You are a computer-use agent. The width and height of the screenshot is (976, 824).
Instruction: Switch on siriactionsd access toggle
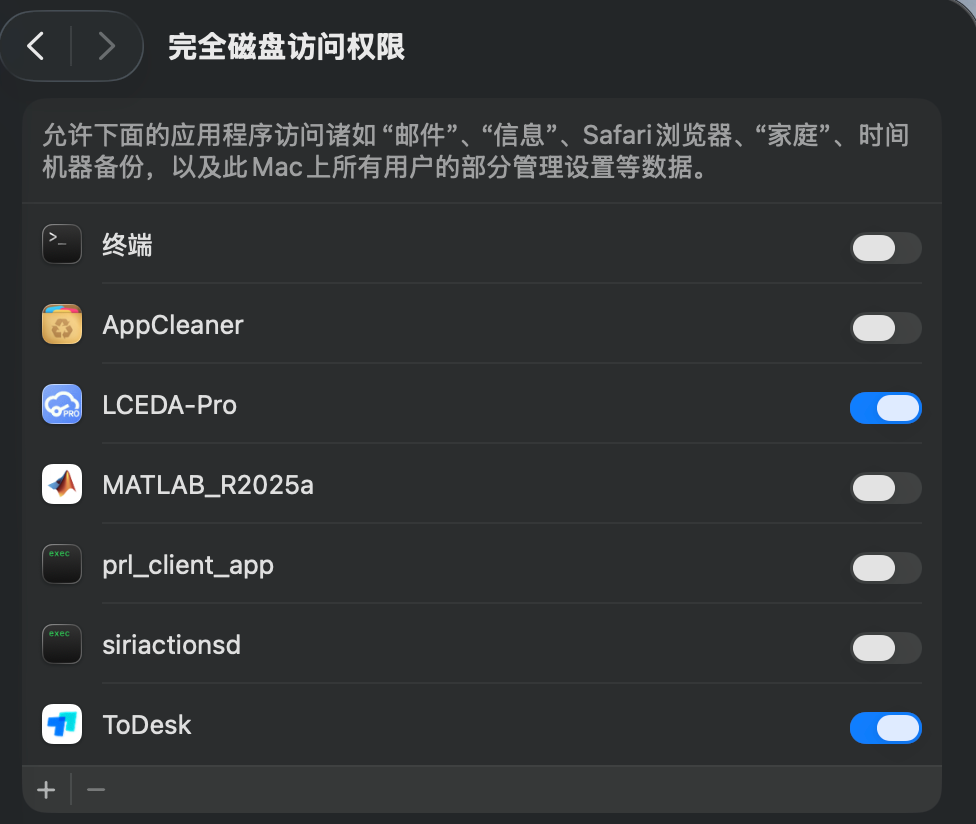tap(885, 648)
